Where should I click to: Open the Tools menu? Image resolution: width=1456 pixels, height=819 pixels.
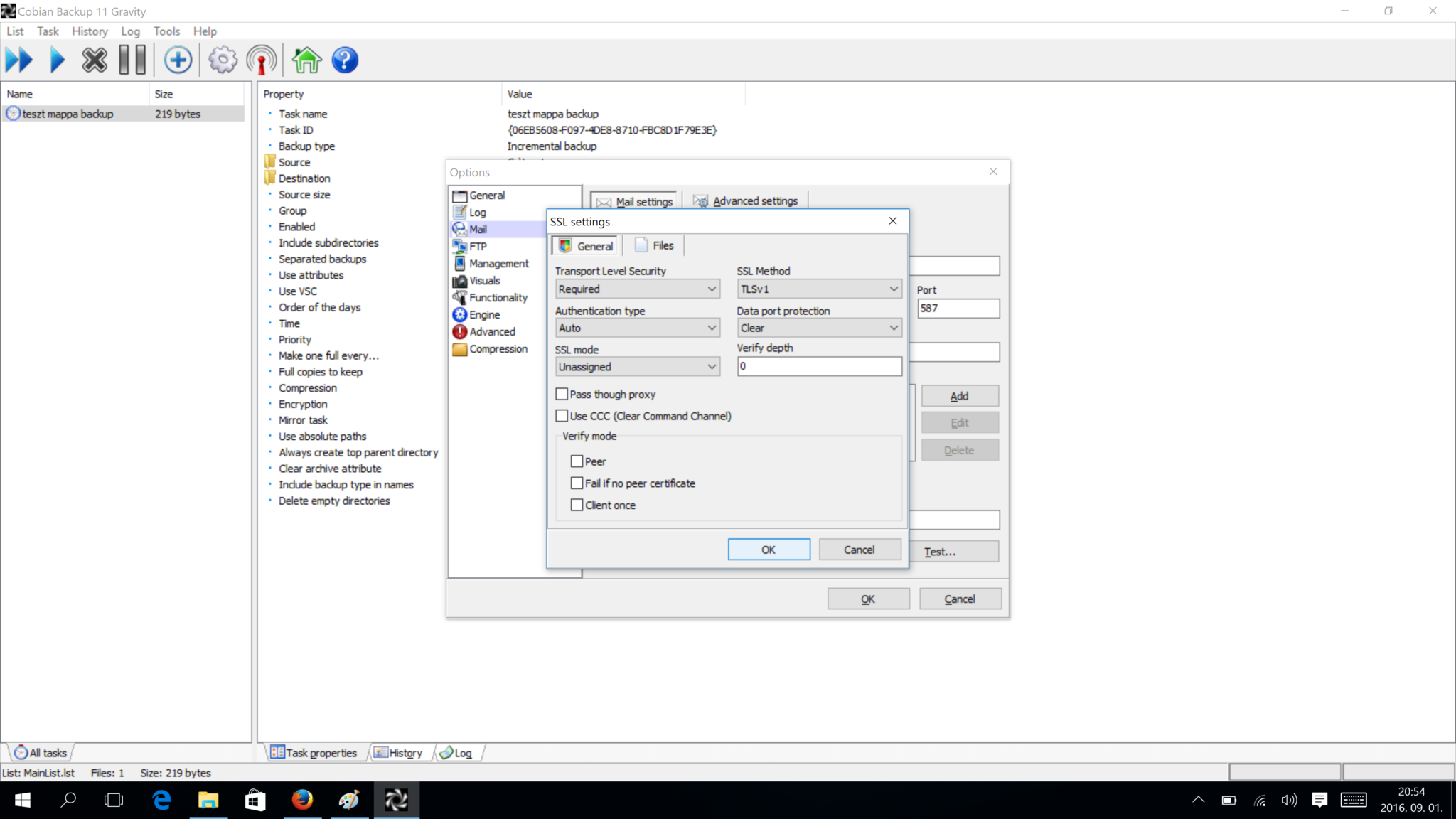pos(166,31)
